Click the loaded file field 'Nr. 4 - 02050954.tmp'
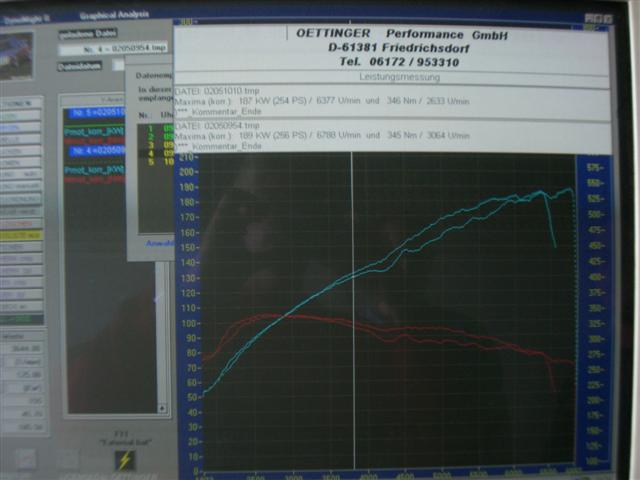This screenshot has width=640, height=480. (x=113, y=49)
